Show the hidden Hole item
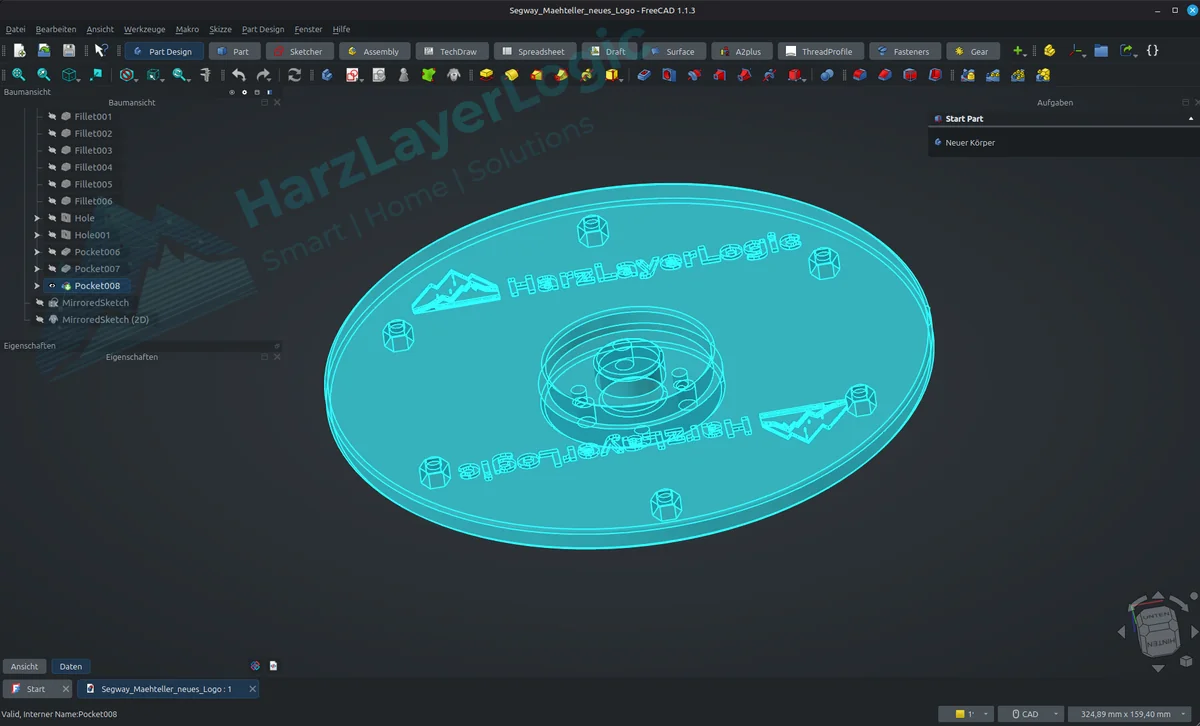 click(x=52, y=218)
